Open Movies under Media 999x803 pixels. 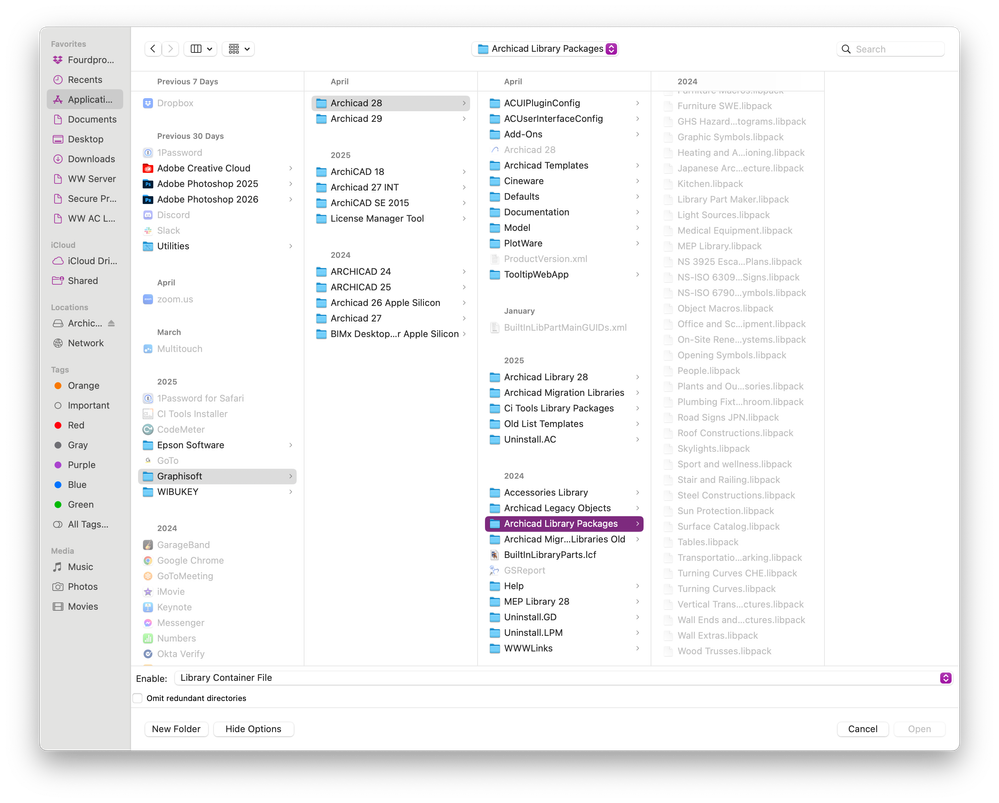tap(85, 606)
